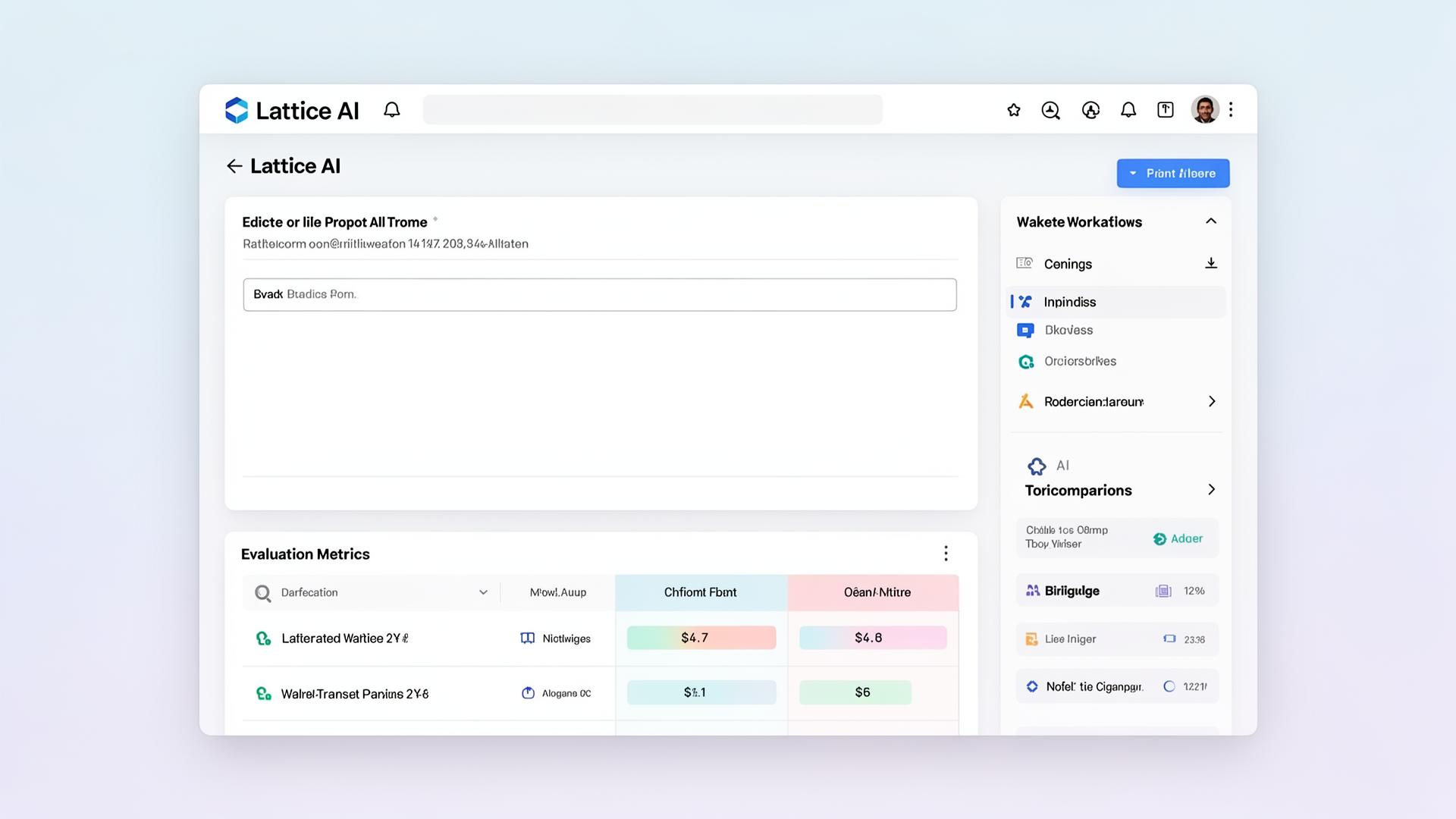Open the Biriguige card
1456x819 pixels.
pyautogui.click(x=1117, y=591)
